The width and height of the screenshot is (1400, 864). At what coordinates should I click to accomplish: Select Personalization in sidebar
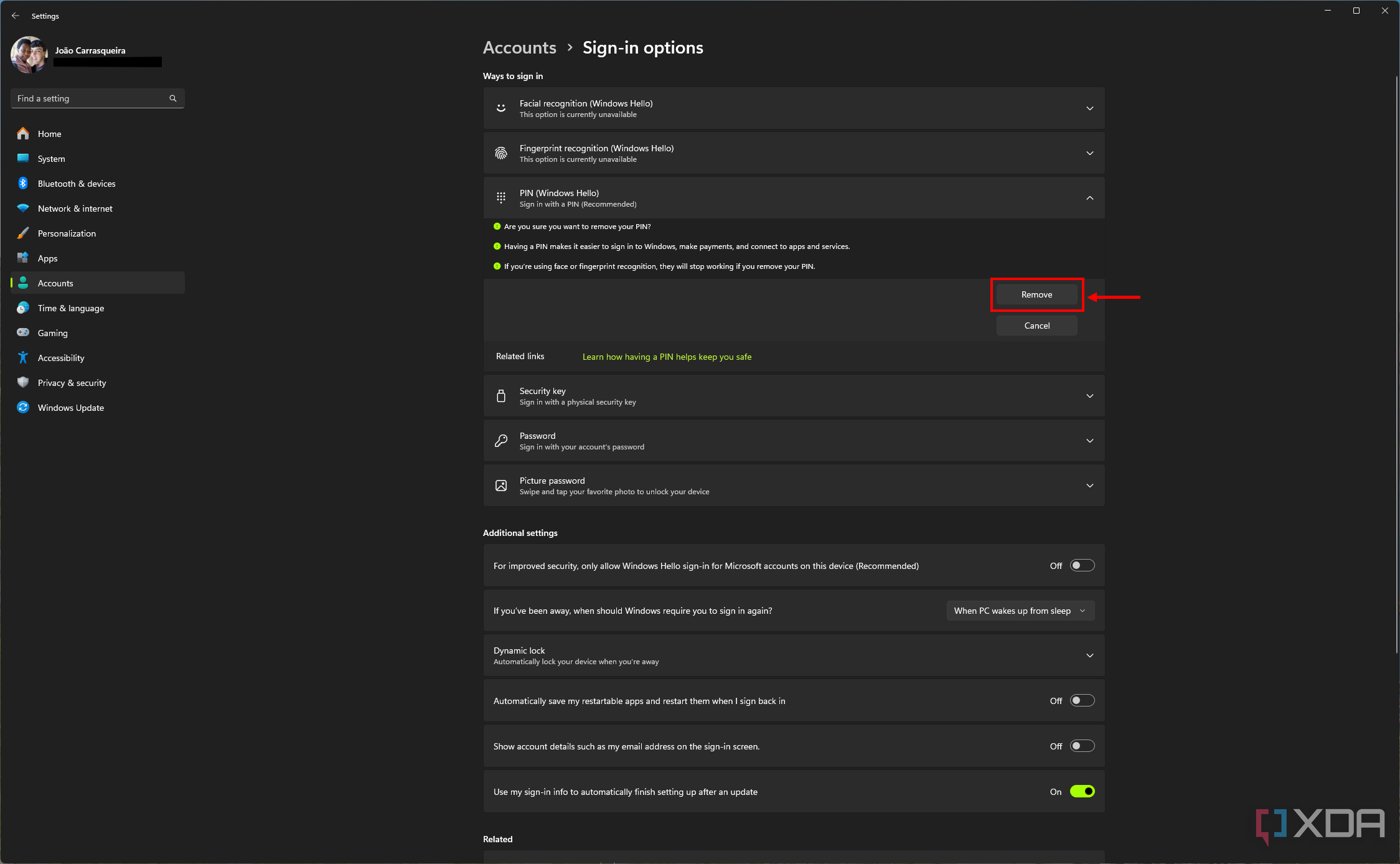pyautogui.click(x=98, y=233)
